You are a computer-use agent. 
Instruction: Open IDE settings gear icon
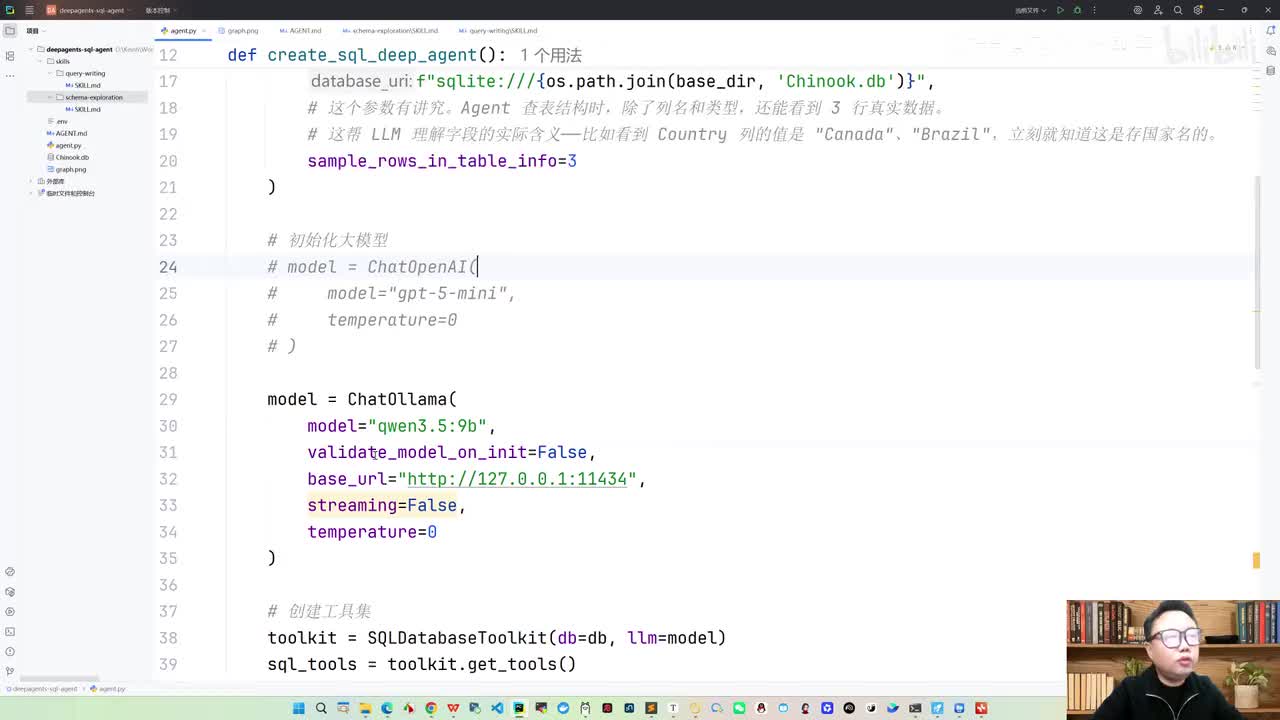pyautogui.click(x=1198, y=10)
